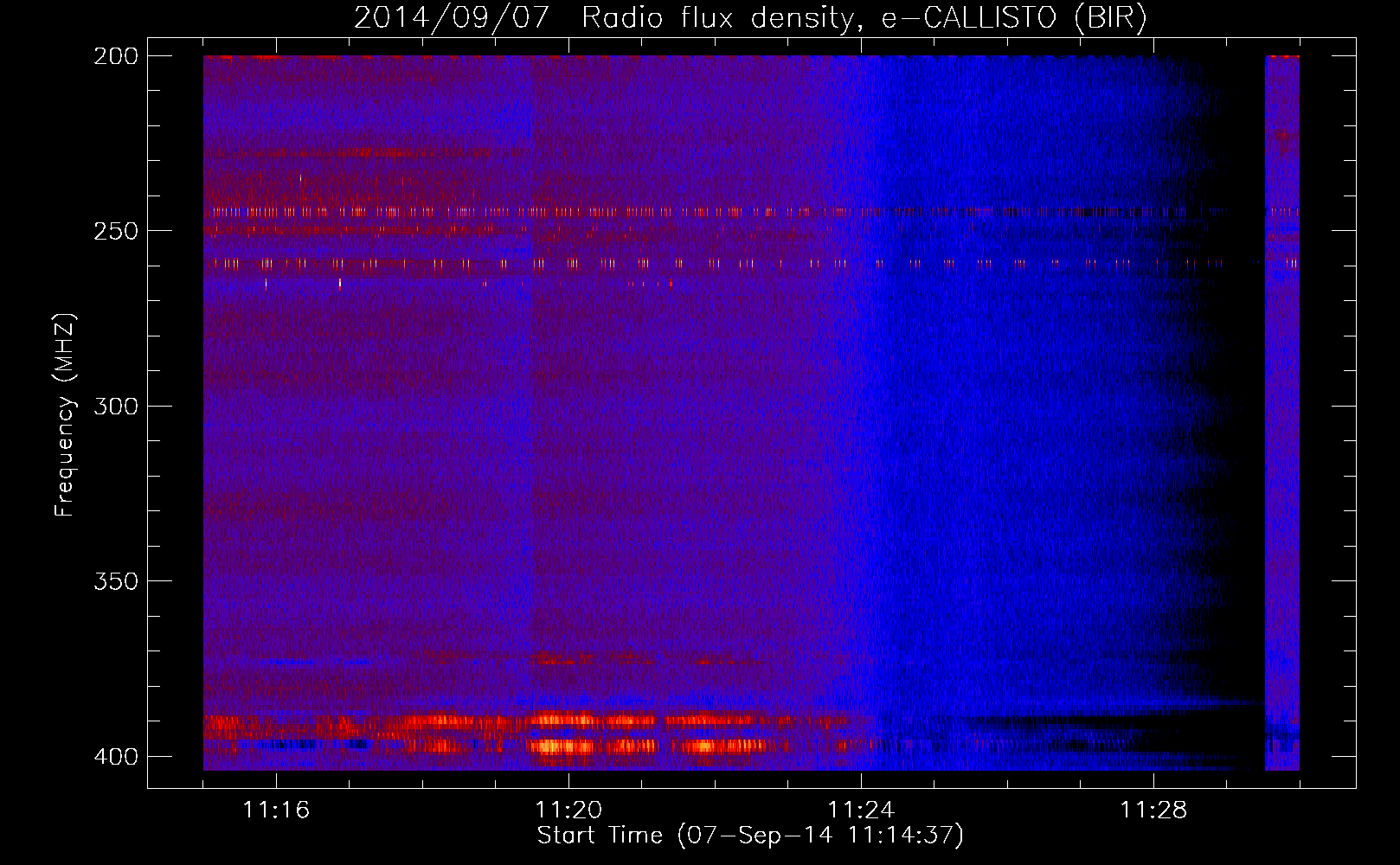Select the 250 frequency tick label
The width and height of the screenshot is (1400, 865).
coord(116,231)
